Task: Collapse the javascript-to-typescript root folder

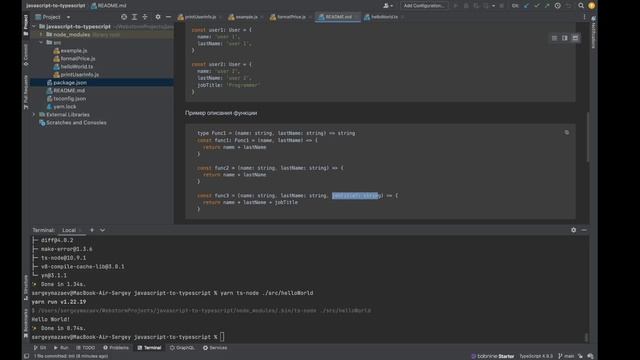Action: pos(34,27)
